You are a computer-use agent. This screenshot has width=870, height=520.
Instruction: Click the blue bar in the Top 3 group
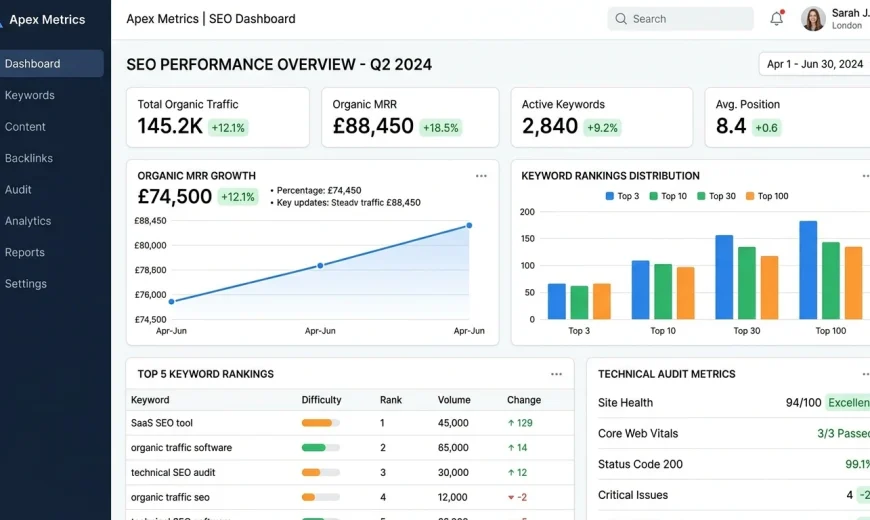point(557,301)
